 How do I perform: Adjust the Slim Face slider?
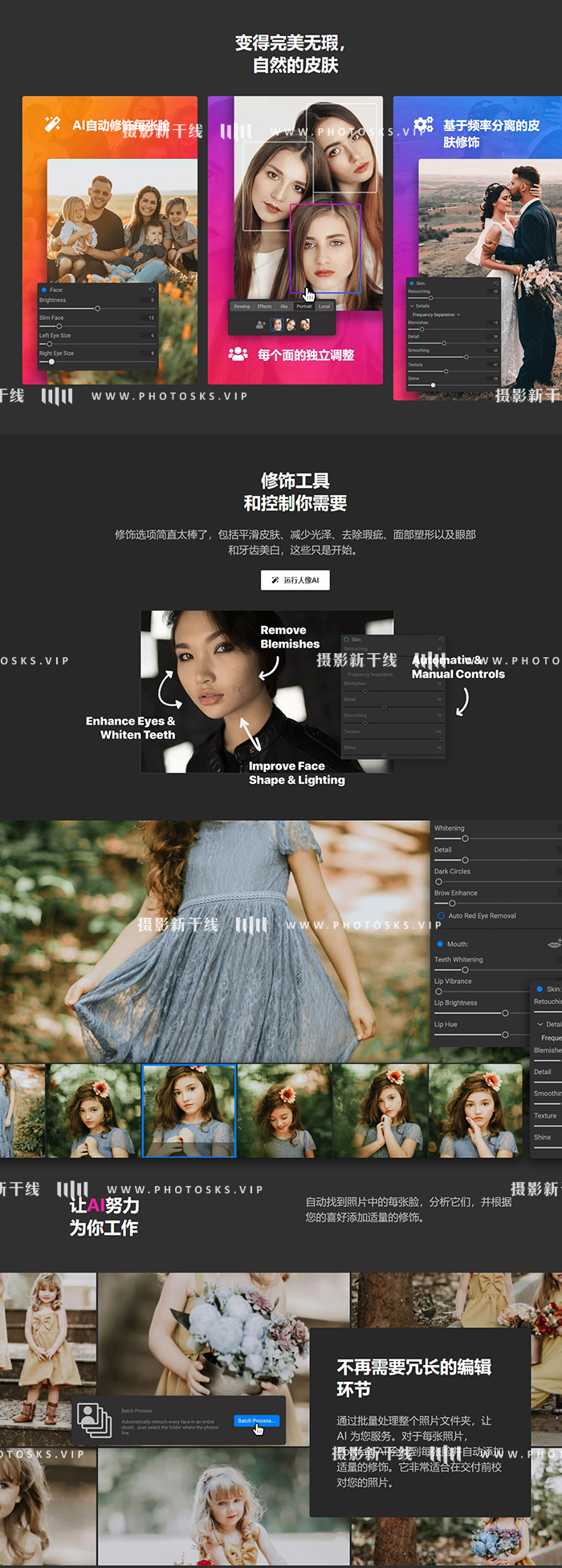pyautogui.click(x=59, y=326)
